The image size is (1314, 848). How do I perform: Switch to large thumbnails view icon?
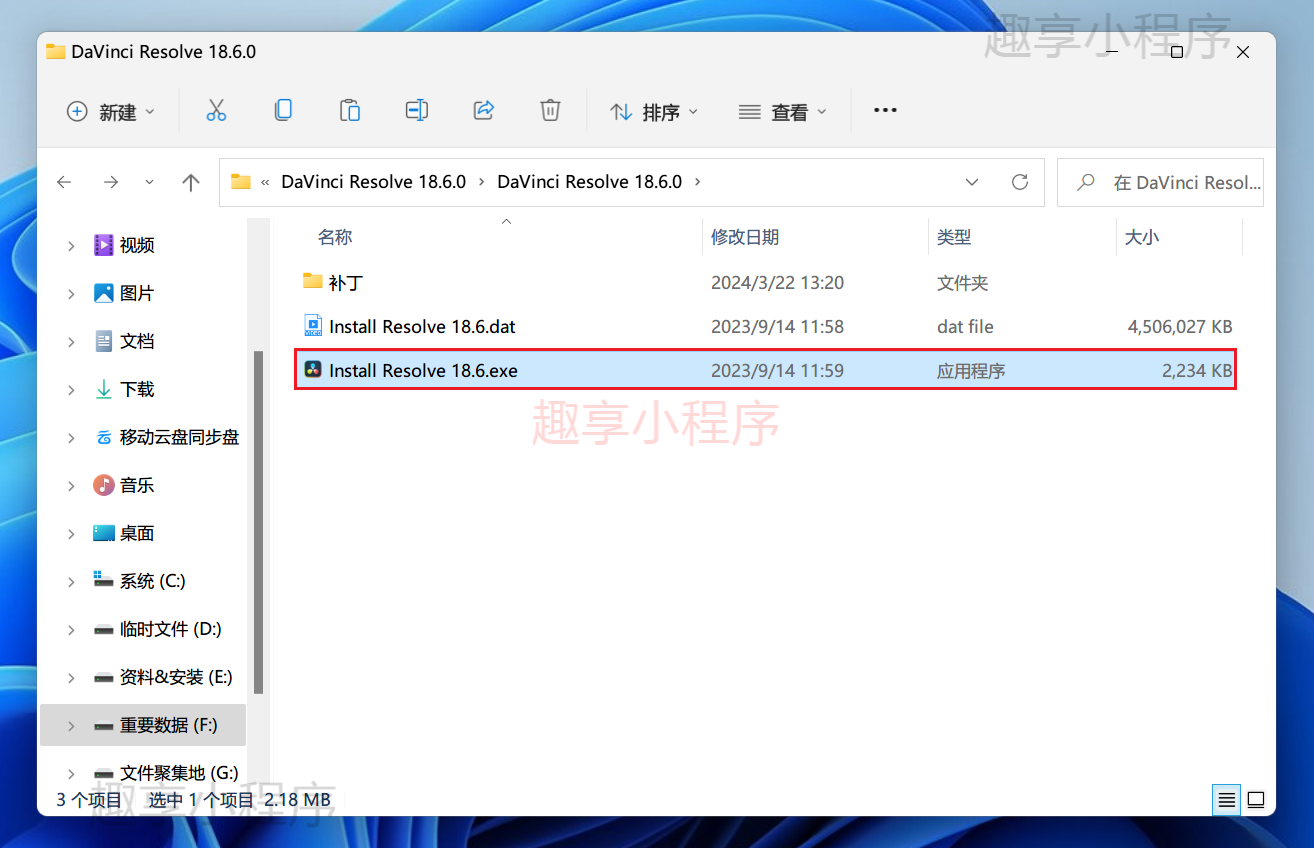coord(1256,800)
